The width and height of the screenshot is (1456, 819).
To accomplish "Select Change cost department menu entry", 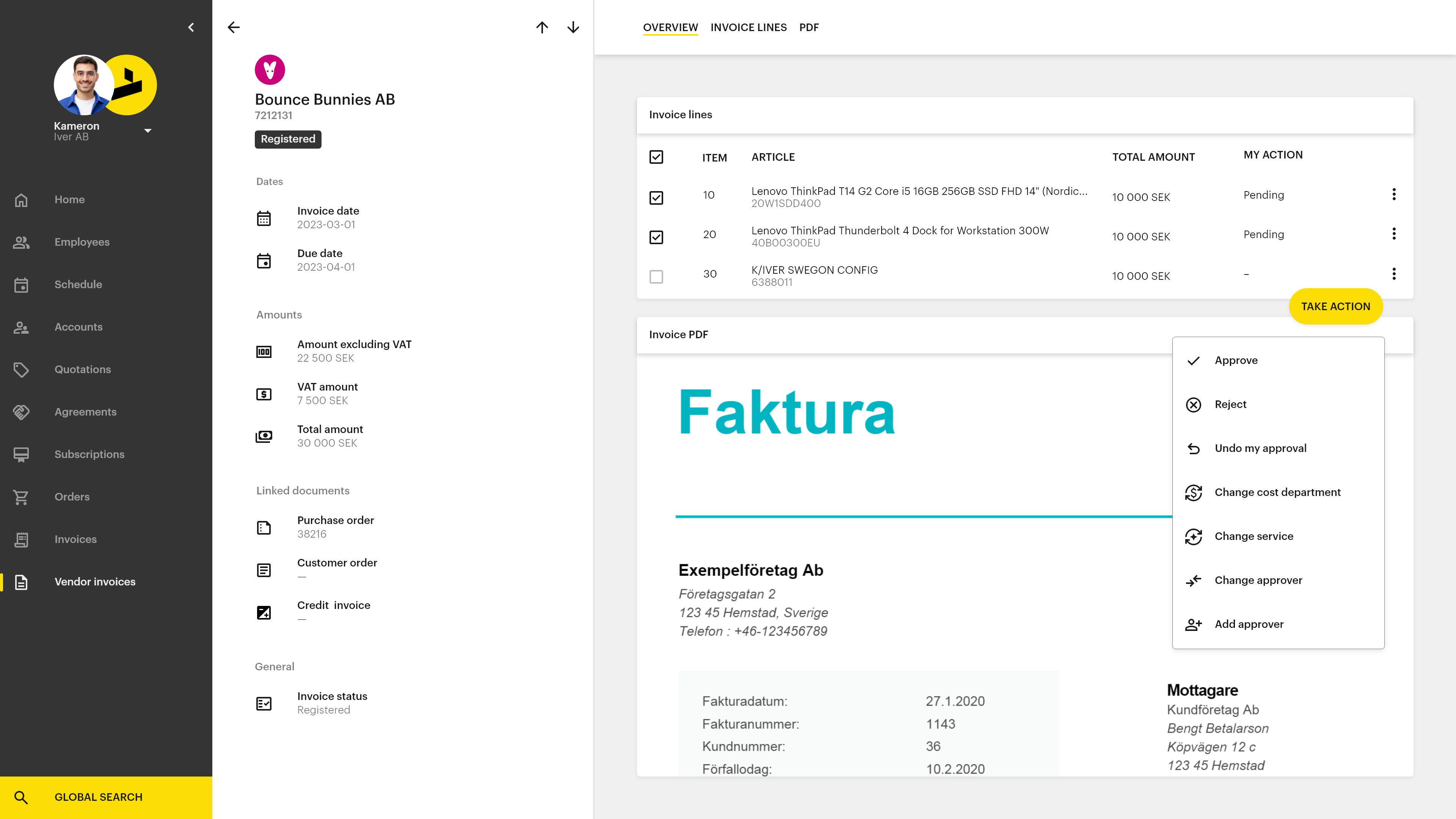I will [x=1277, y=492].
